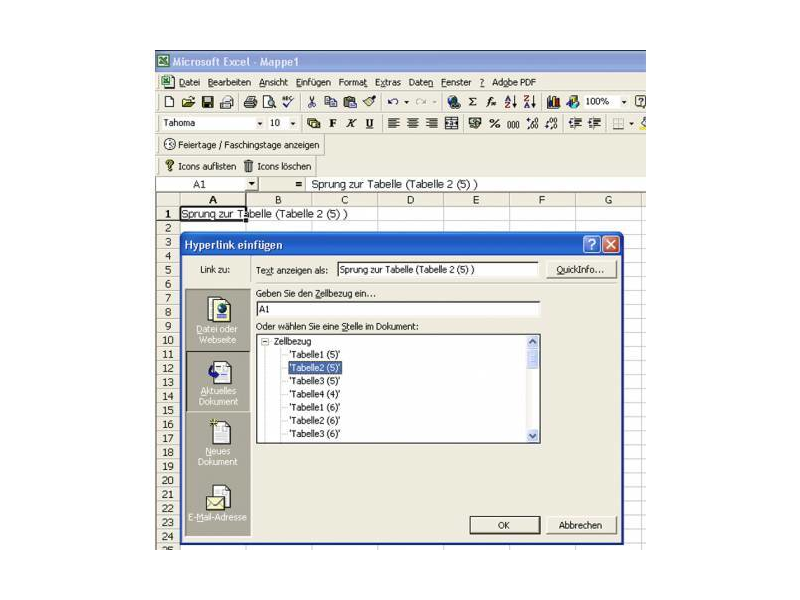Click the Abbrechen button
Viewport: 800px width, 600px height.
coord(581,525)
